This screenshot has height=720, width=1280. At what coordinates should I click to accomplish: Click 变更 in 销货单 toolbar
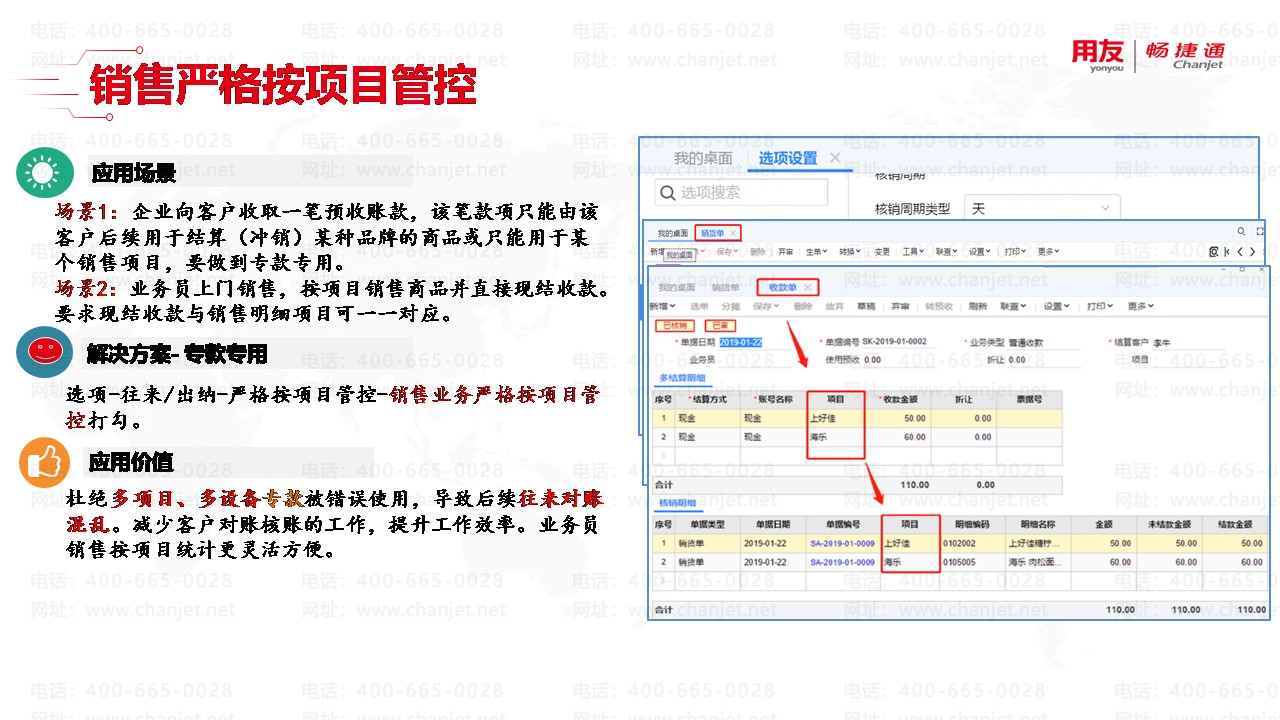tap(882, 251)
